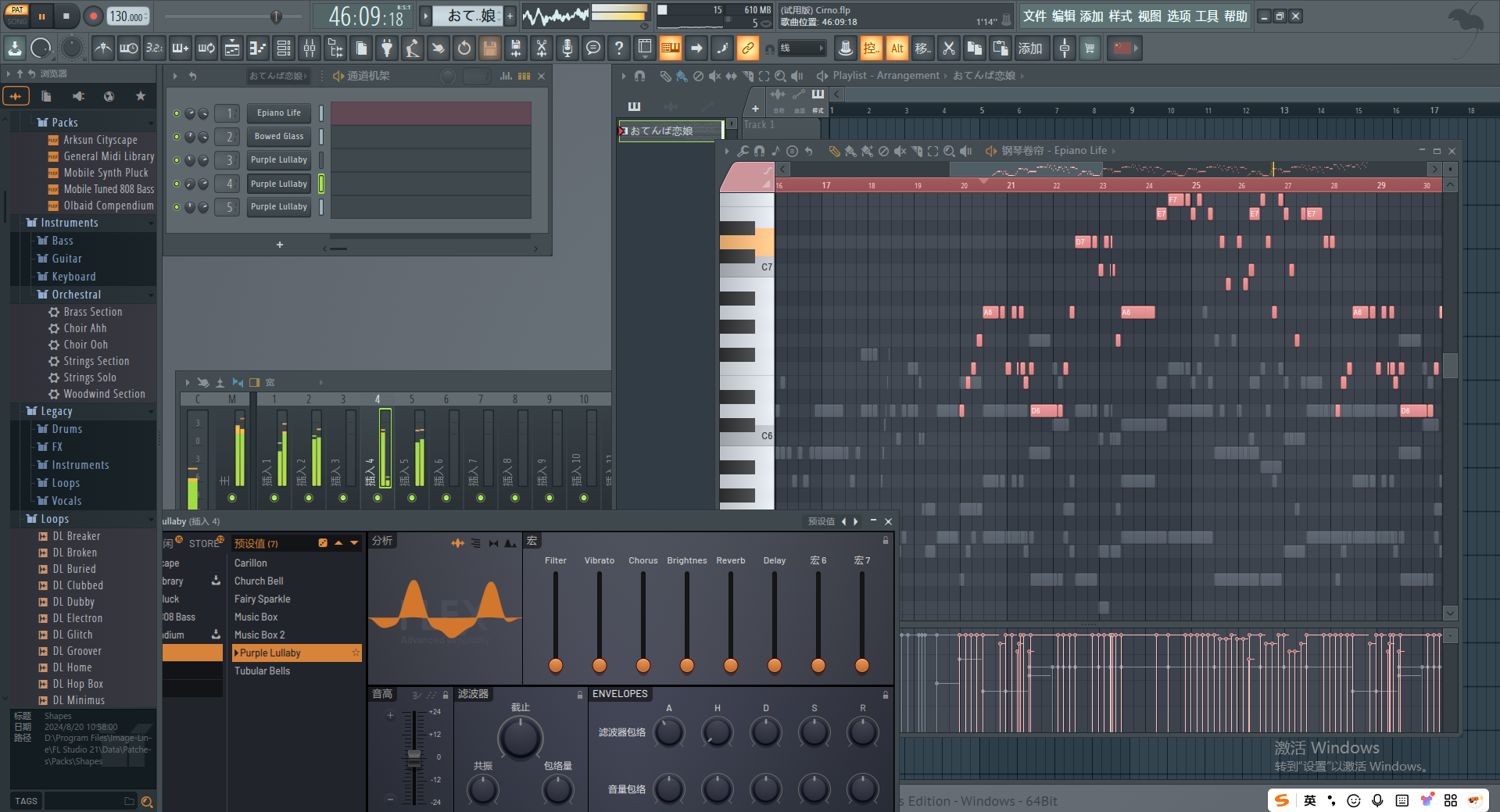Viewport: 1500px width, 812px height.
Task: Toggle the Bowed Glass channel mute LED
Action: click(177, 137)
